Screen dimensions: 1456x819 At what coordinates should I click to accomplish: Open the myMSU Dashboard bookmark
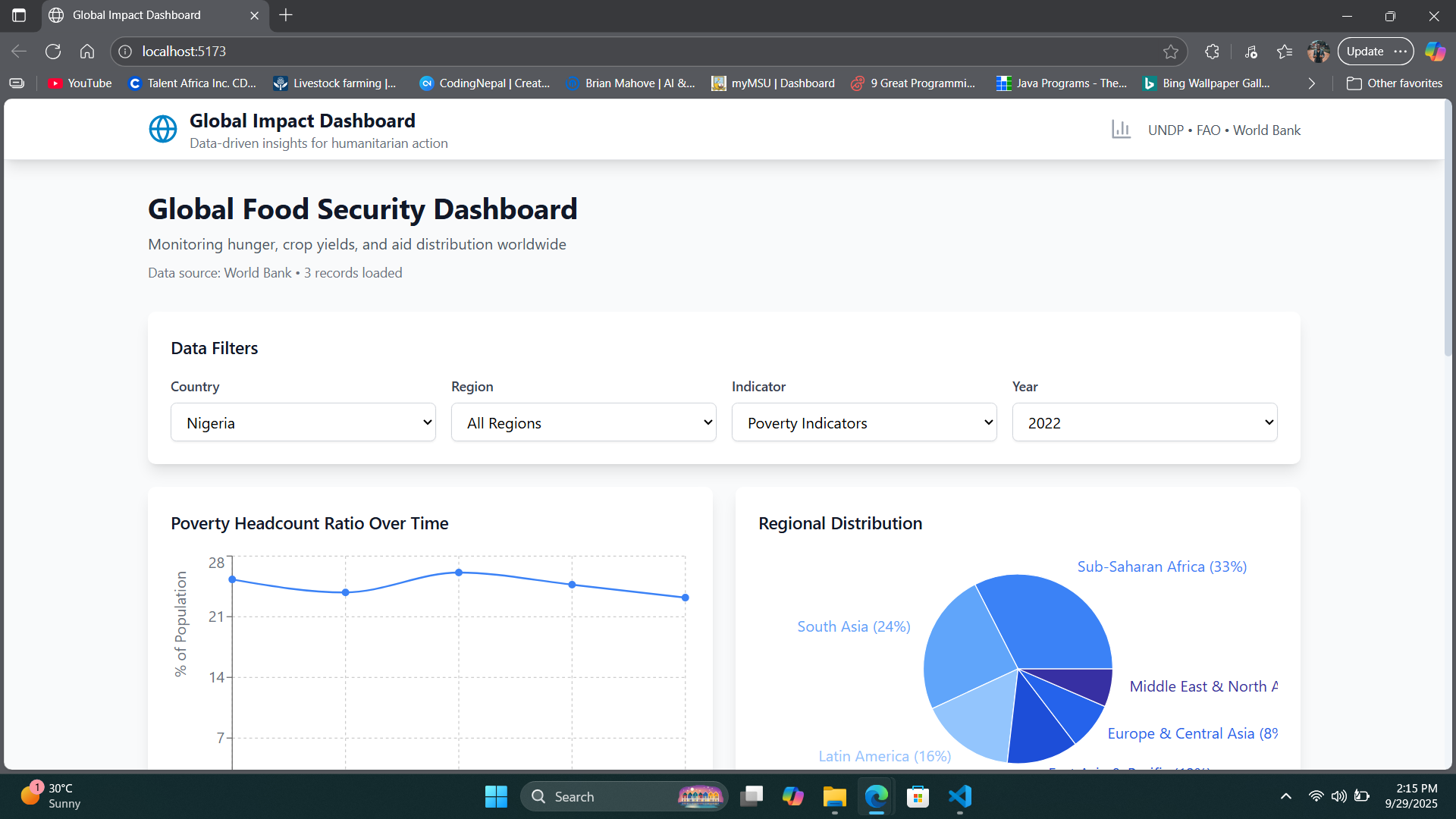(x=773, y=83)
